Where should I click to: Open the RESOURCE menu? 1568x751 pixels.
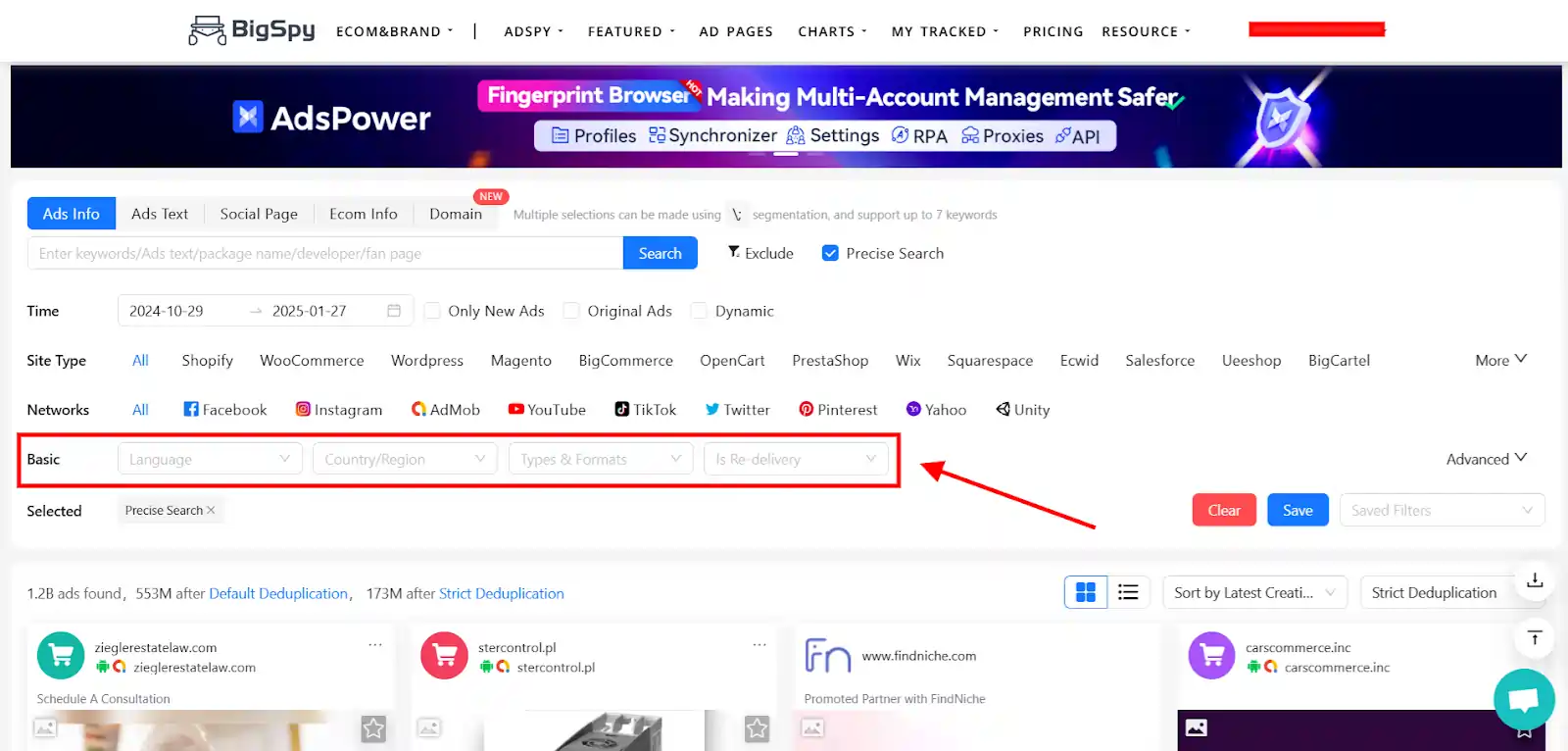(1147, 31)
